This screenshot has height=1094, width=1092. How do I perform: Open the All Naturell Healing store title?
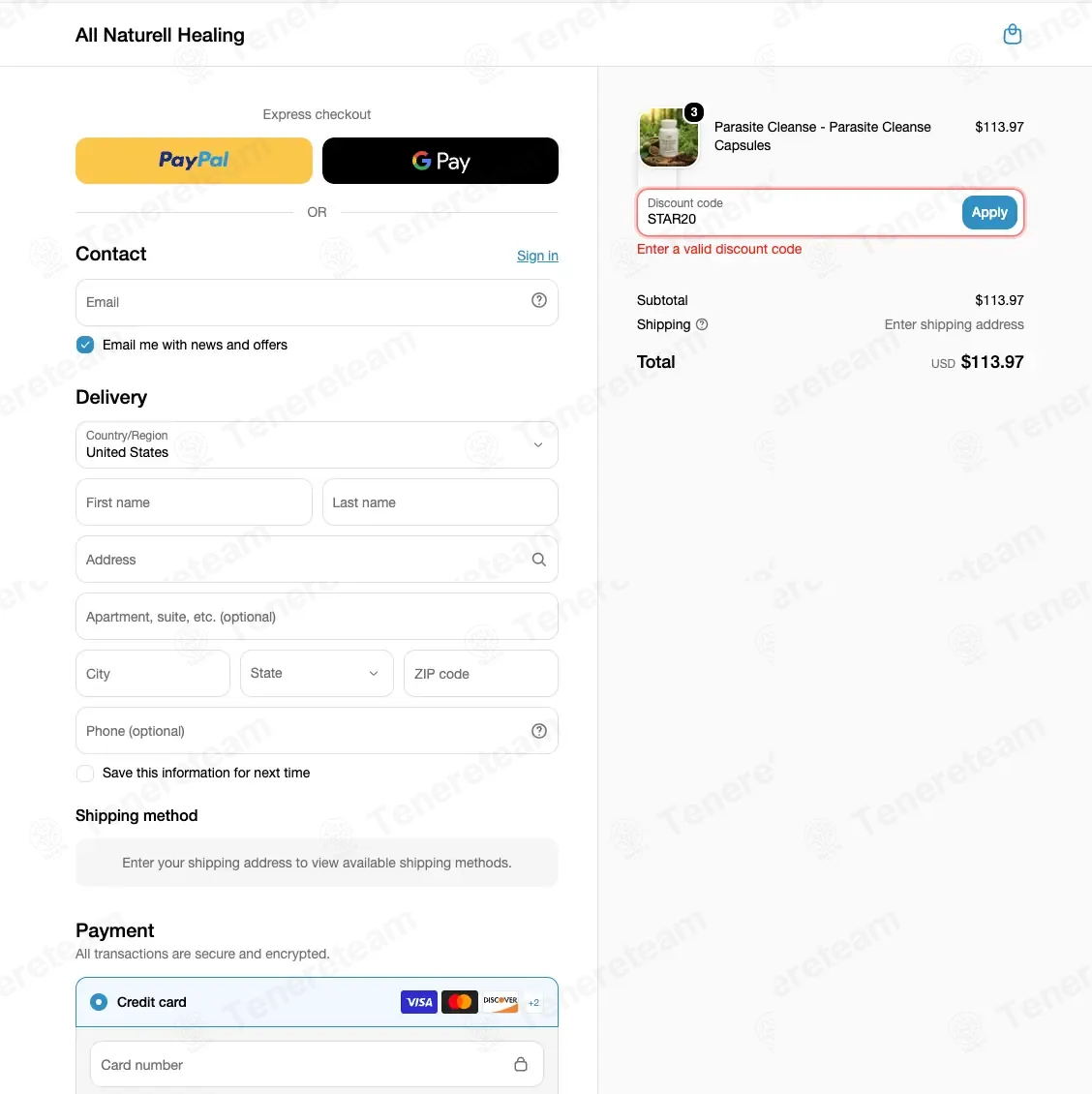click(160, 35)
